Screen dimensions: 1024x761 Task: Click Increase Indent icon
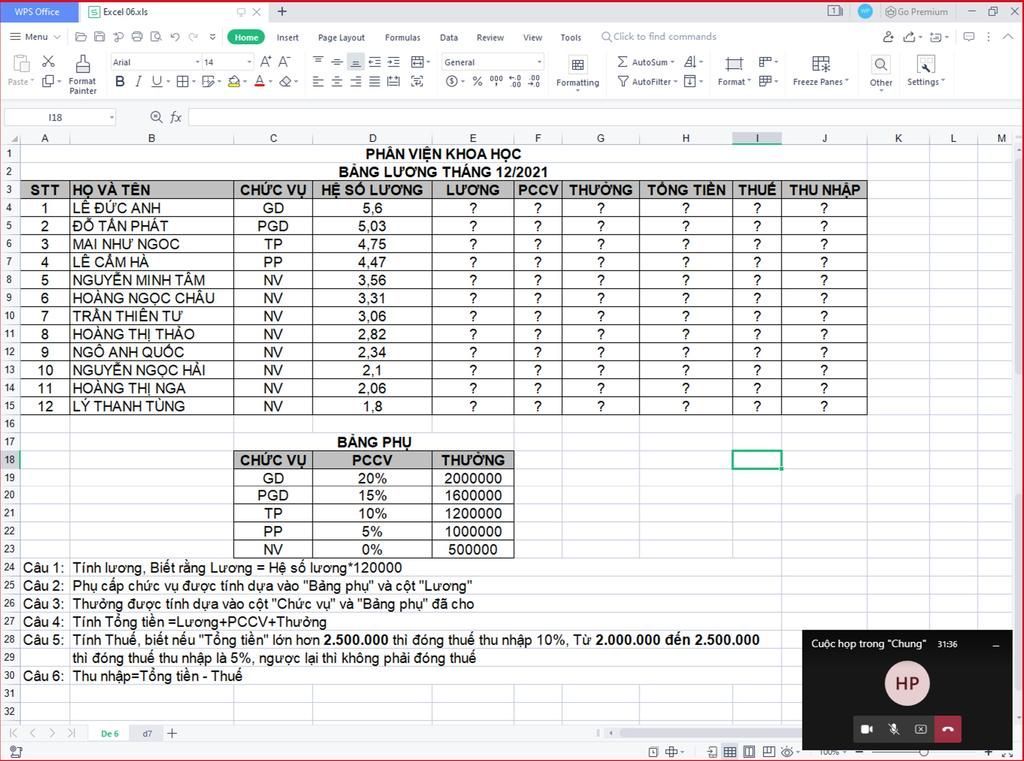[x=393, y=61]
